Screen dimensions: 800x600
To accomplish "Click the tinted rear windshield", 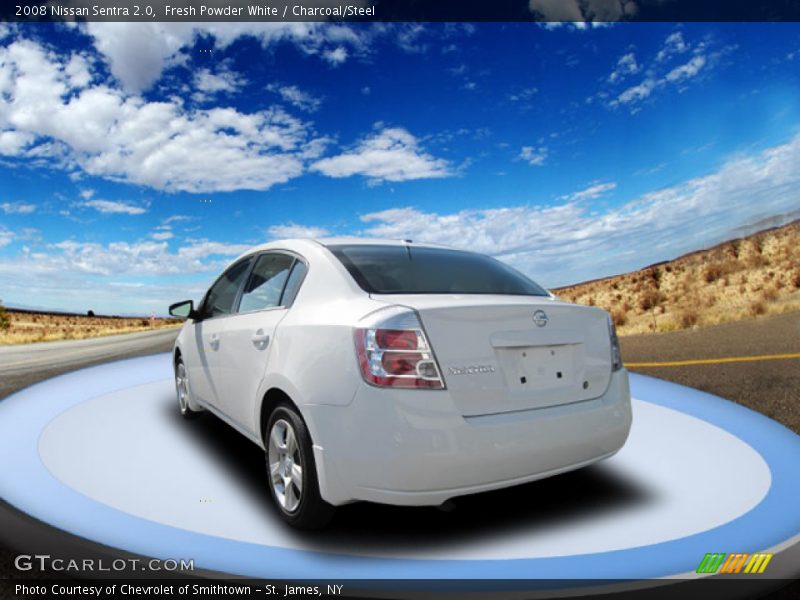I will 435,271.
